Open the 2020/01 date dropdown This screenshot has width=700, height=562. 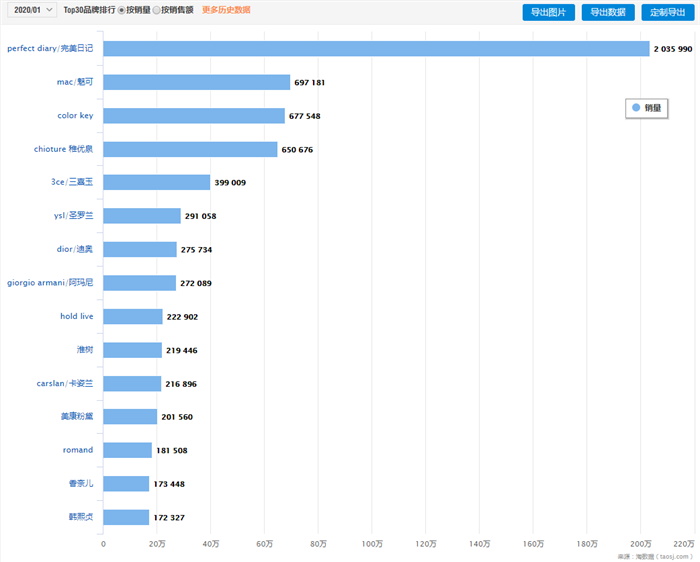[x=32, y=10]
